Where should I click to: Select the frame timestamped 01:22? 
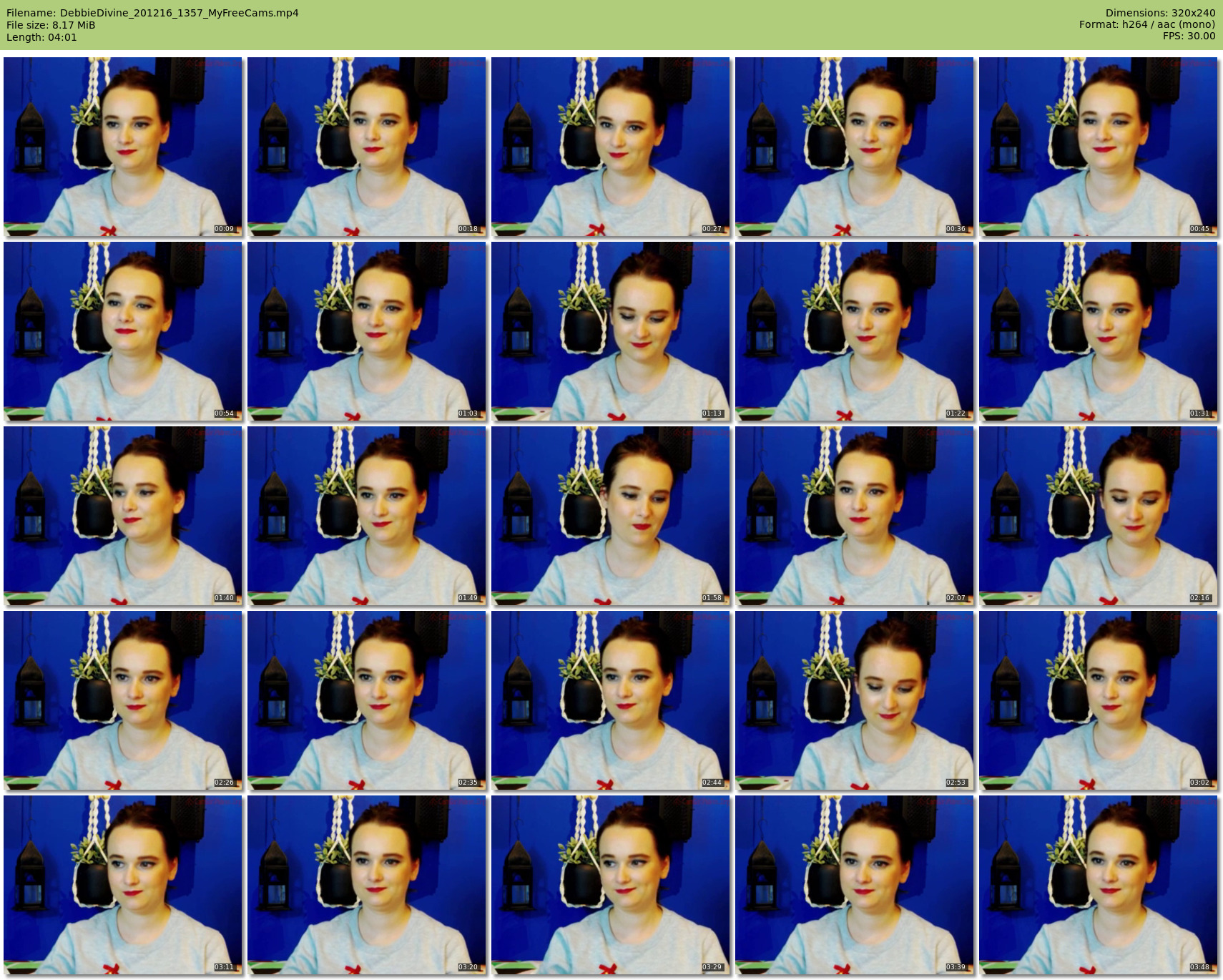click(855, 331)
